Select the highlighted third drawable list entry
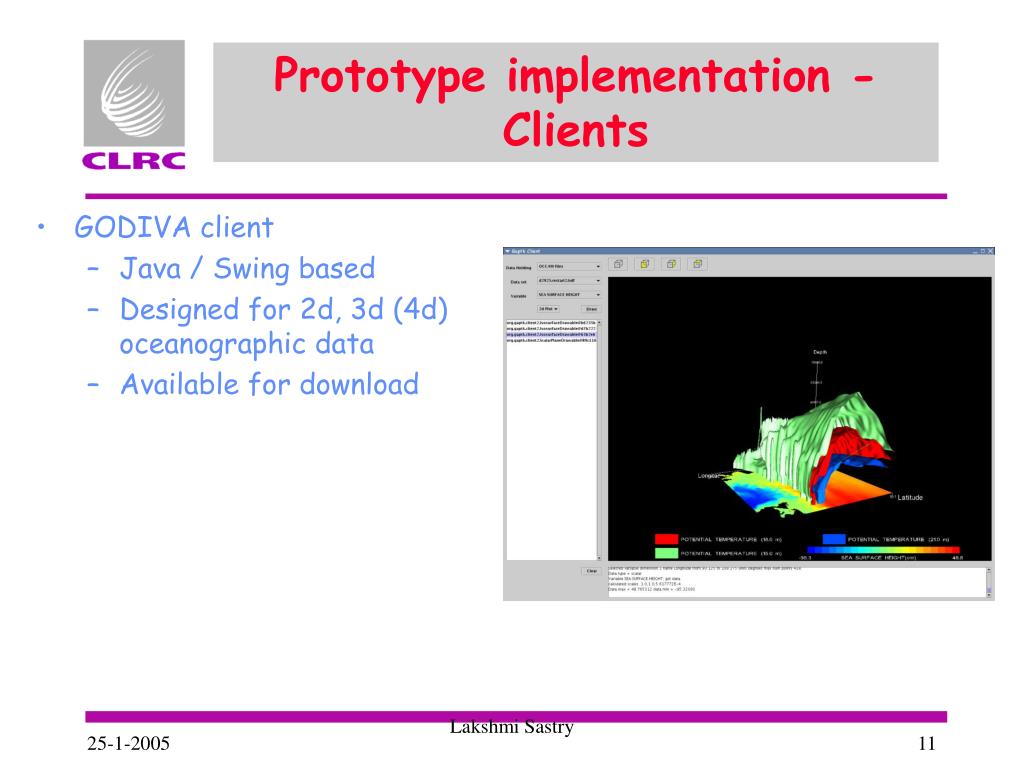Image resolution: width=1024 pixels, height=768 pixels. [551, 335]
